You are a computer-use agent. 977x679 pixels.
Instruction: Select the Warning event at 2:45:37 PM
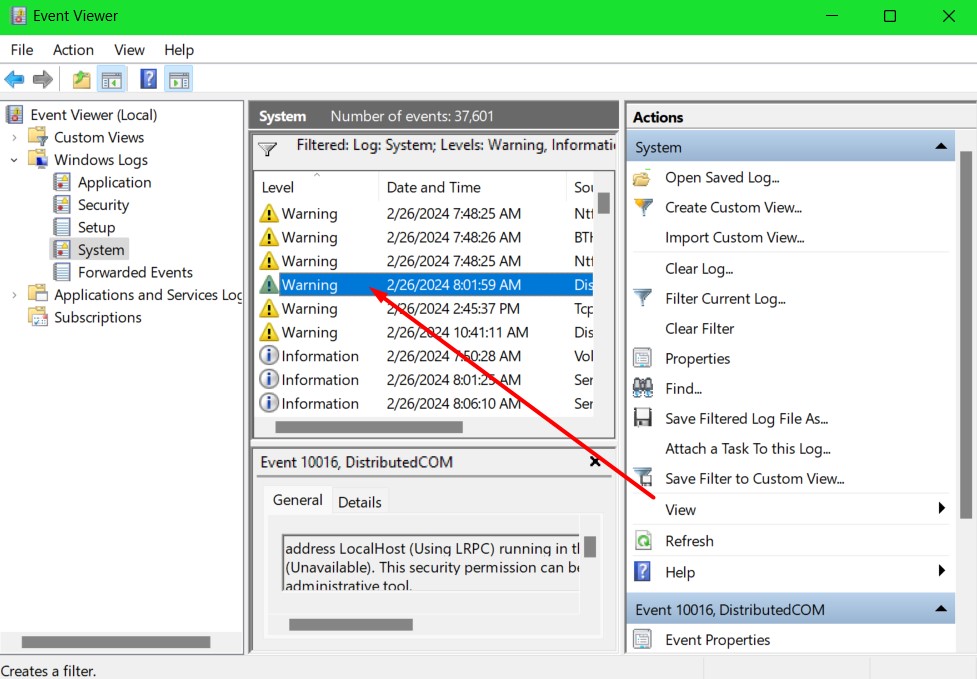pyautogui.click(x=425, y=309)
